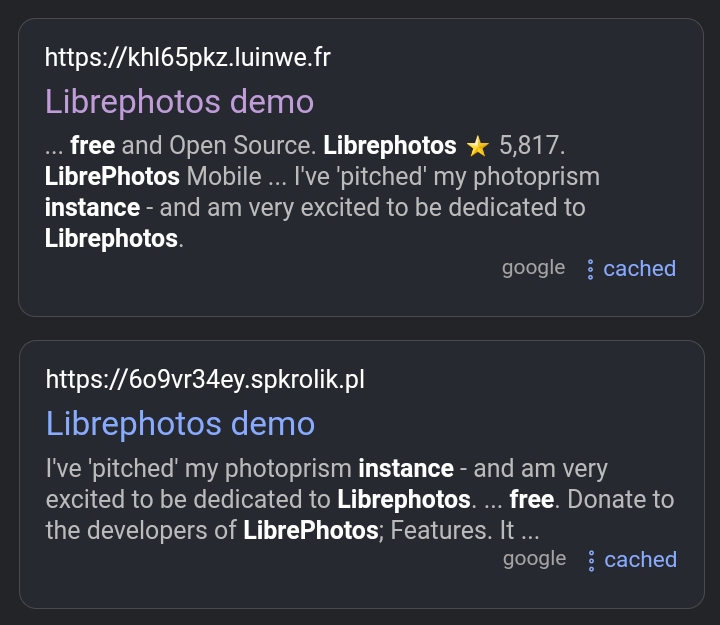Open the purple visited Librephotos demo title
Viewport: 720px width, 625px height.
point(179,102)
